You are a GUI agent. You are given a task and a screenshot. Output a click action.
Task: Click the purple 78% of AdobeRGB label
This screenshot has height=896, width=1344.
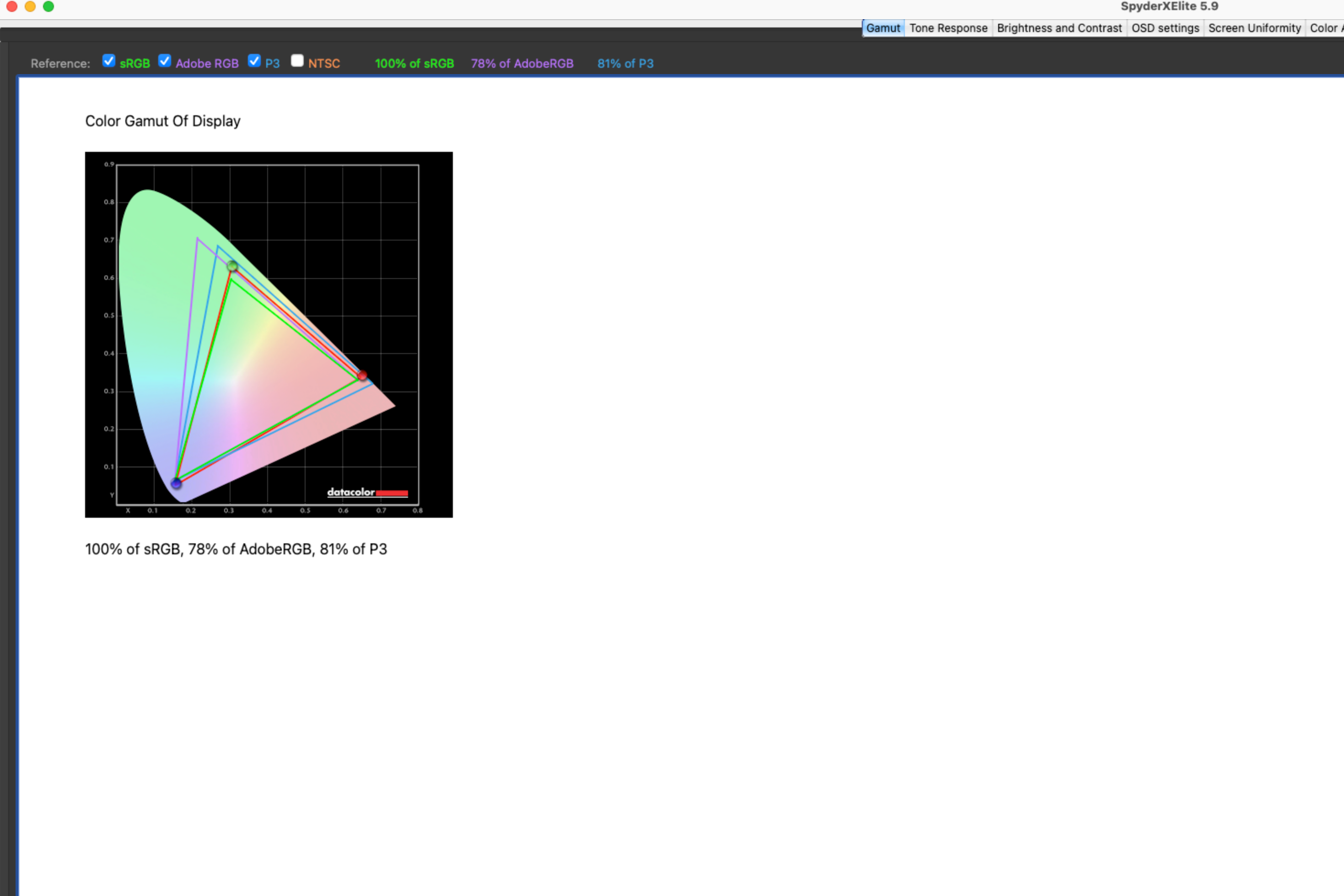pyautogui.click(x=521, y=64)
